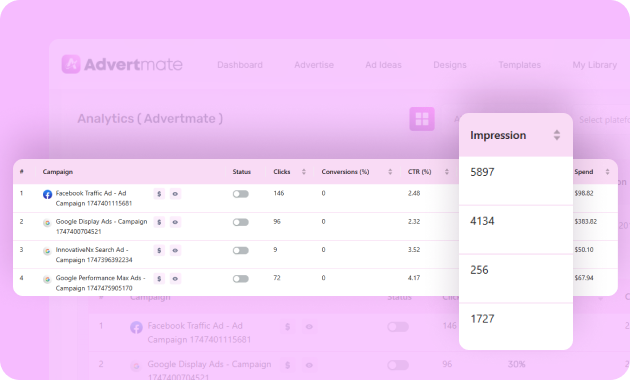
Task: Click dollar icon for Google Performance Max
Action: click(159, 279)
